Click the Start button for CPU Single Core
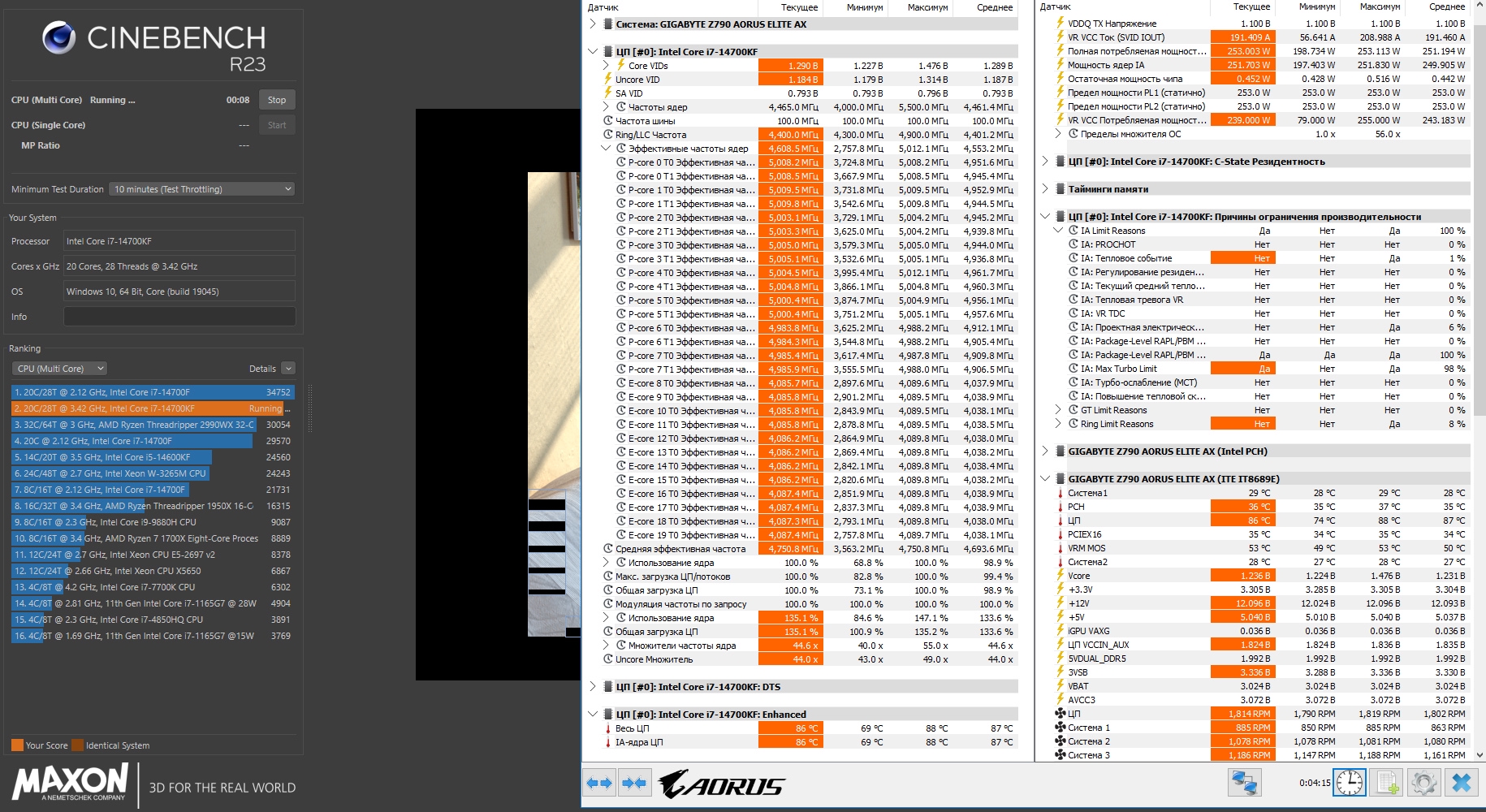 click(x=277, y=125)
